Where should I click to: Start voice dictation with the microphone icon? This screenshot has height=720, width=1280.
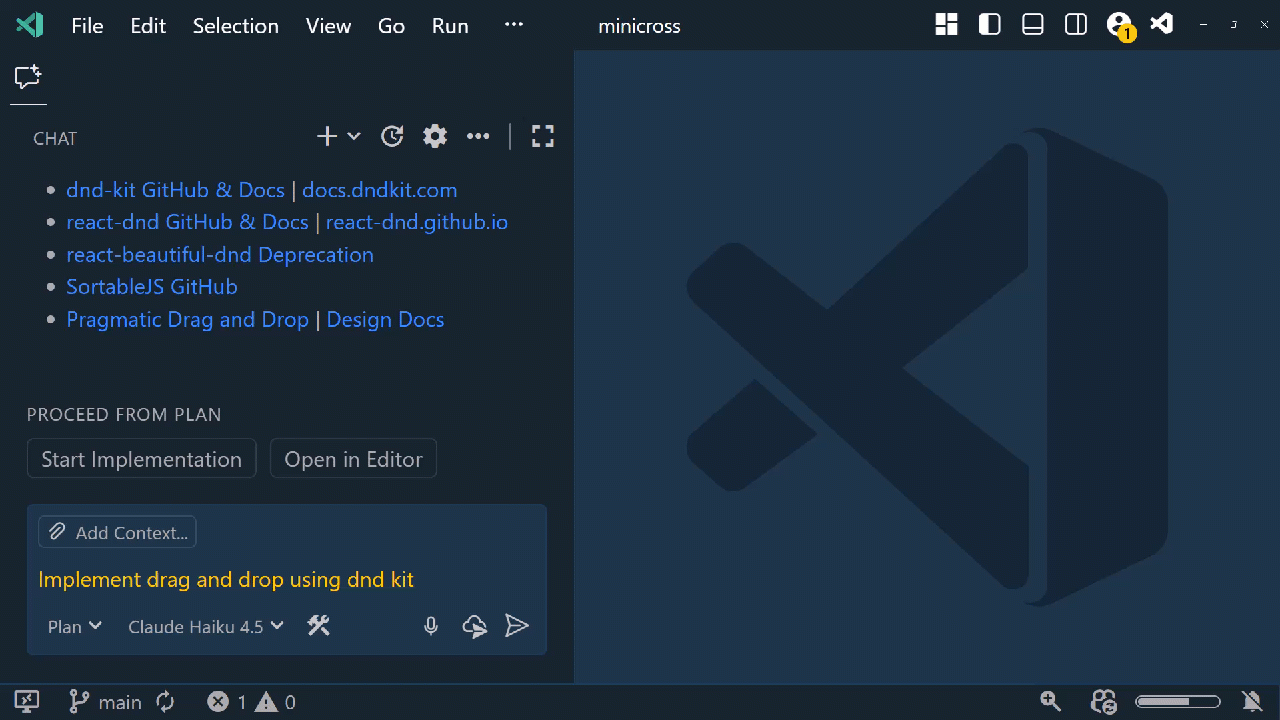[431, 625]
